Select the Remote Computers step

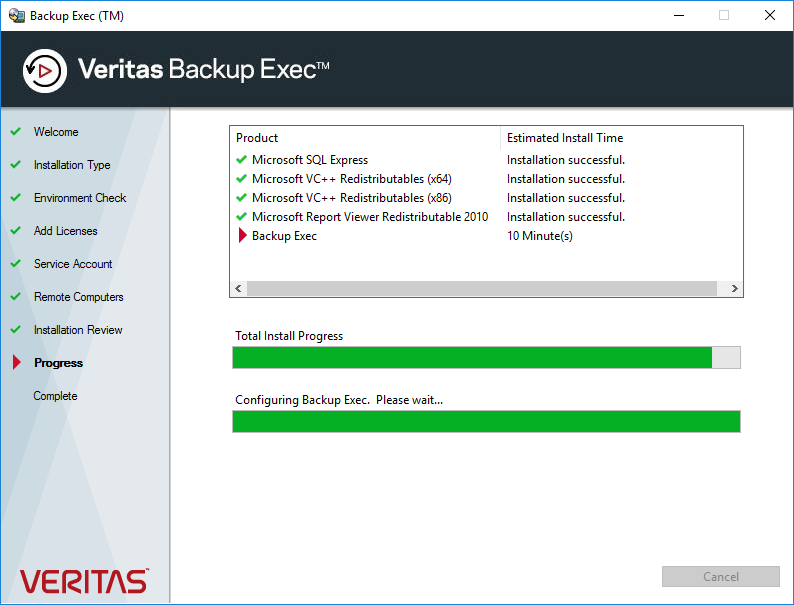pyautogui.click(x=78, y=297)
